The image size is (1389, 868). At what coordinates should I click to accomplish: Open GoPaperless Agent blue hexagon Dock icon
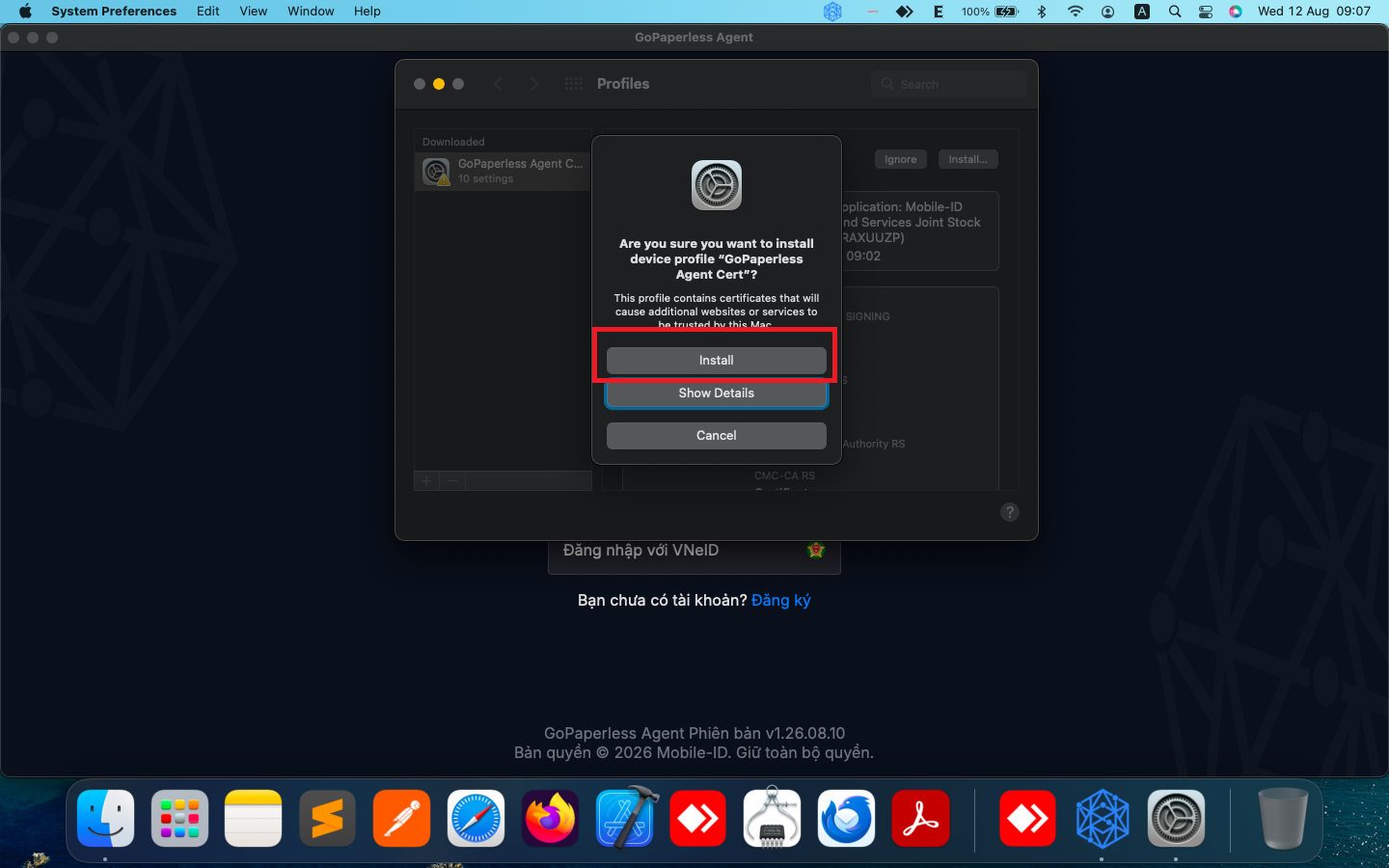tap(1103, 819)
